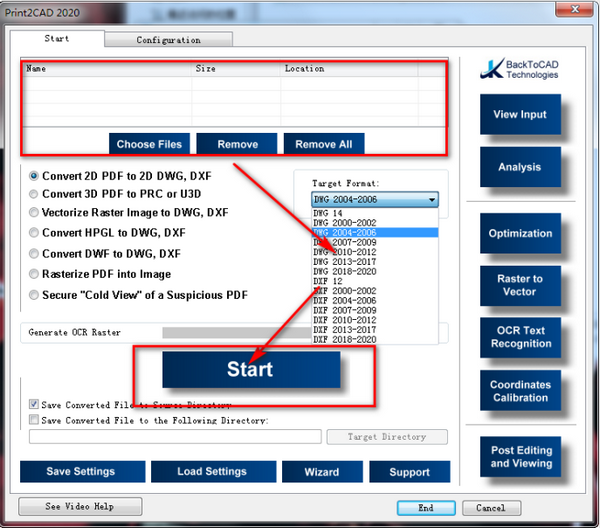Click the Choose Files button
600x528 pixels.
click(149, 144)
